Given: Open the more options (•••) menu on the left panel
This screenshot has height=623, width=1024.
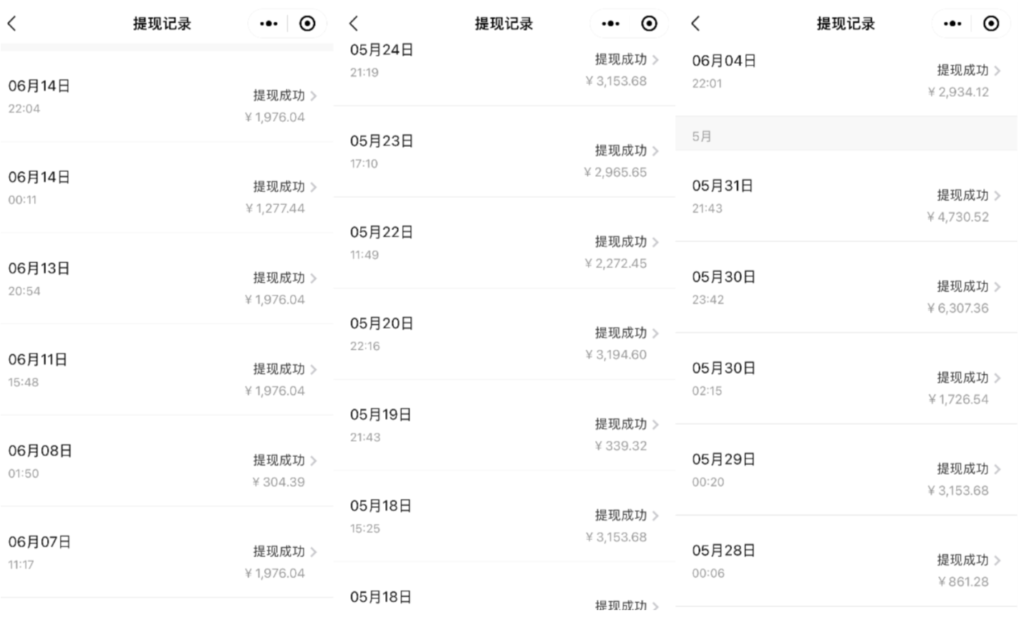Looking at the screenshot, I should pyautogui.click(x=266, y=23).
